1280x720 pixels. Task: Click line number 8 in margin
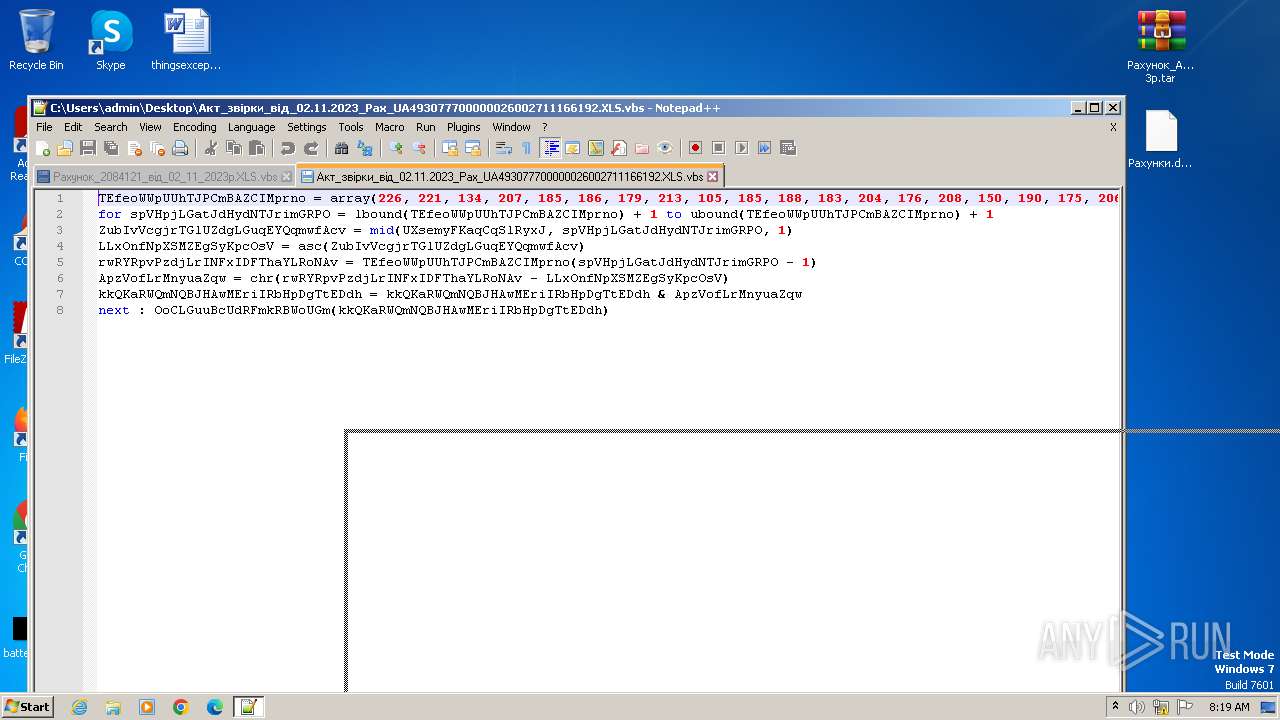coord(60,310)
